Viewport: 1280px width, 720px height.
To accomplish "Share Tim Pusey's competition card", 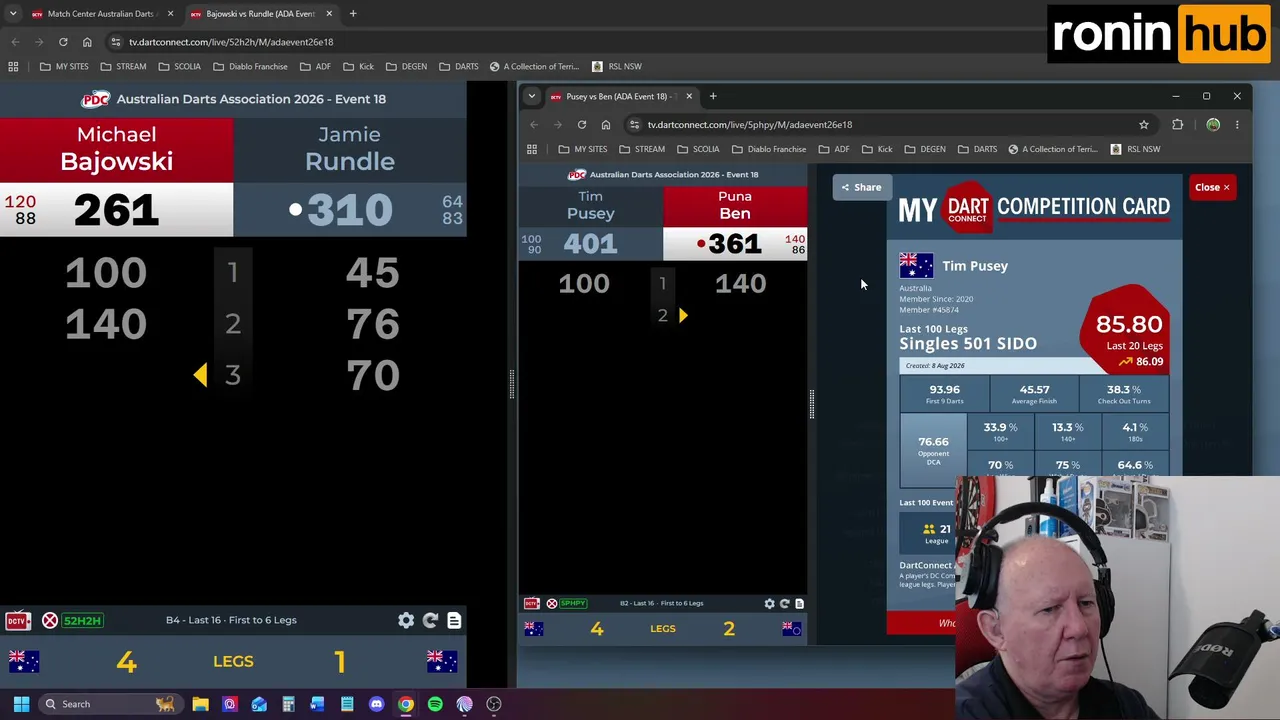I will [x=861, y=187].
